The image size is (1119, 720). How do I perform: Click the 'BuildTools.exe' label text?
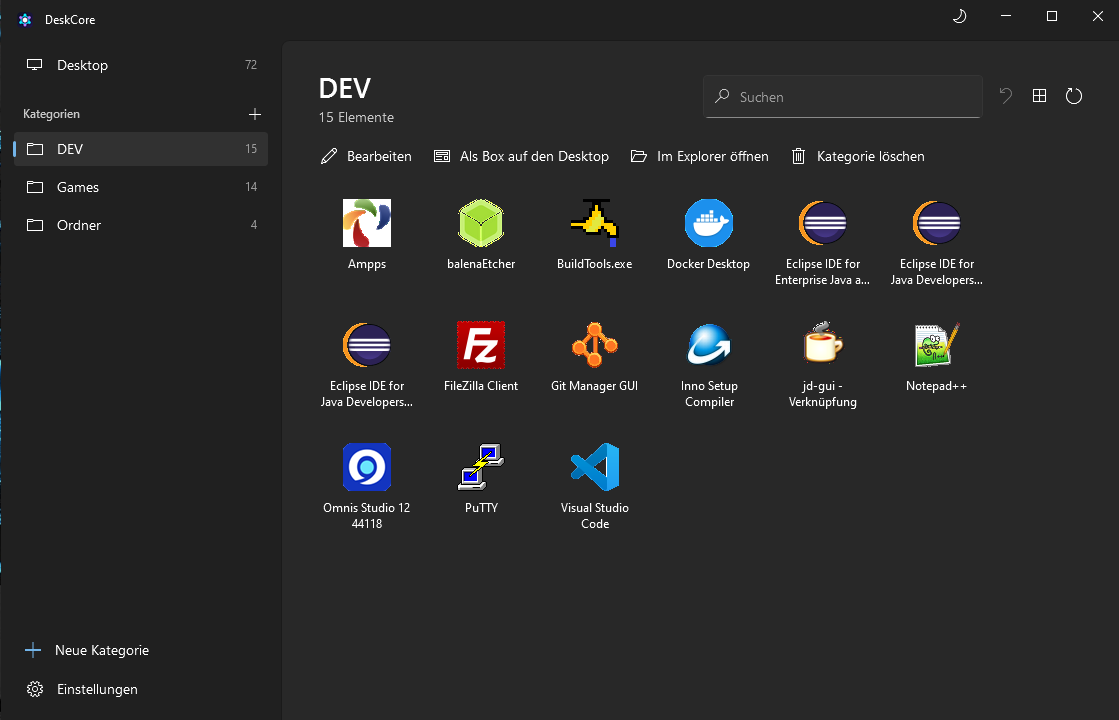[x=594, y=264]
